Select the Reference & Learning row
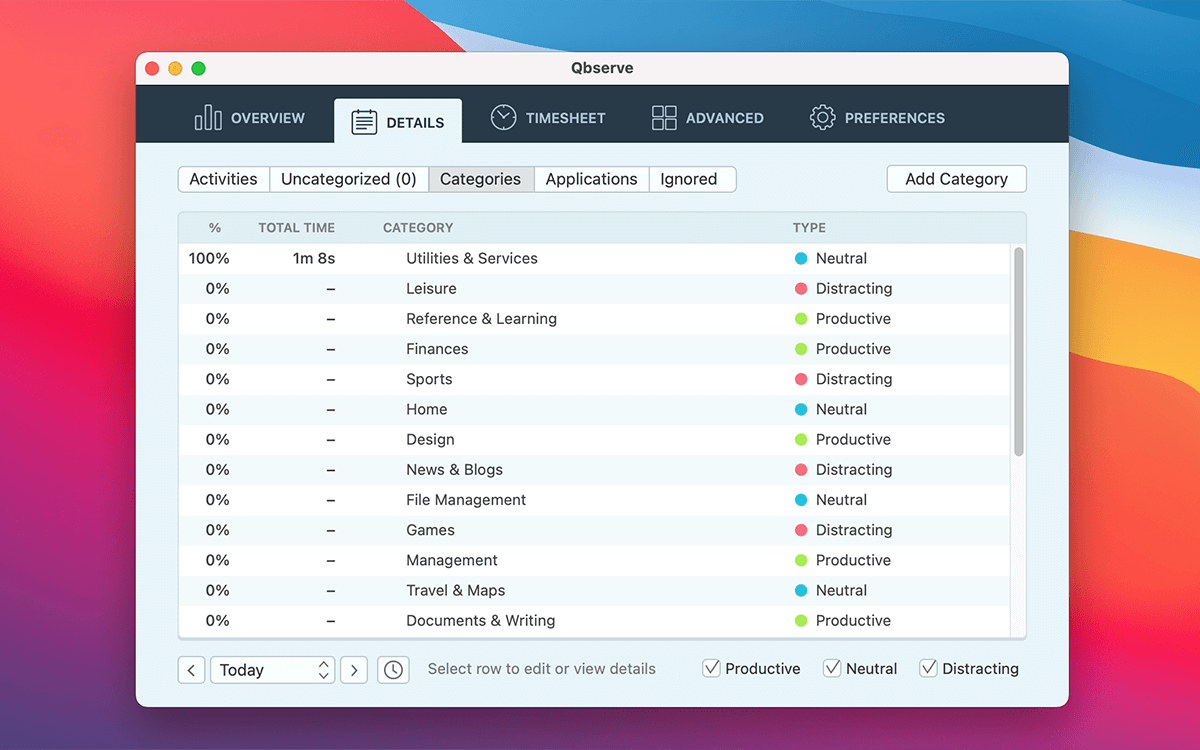The width and height of the screenshot is (1200, 750). click(x=595, y=318)
